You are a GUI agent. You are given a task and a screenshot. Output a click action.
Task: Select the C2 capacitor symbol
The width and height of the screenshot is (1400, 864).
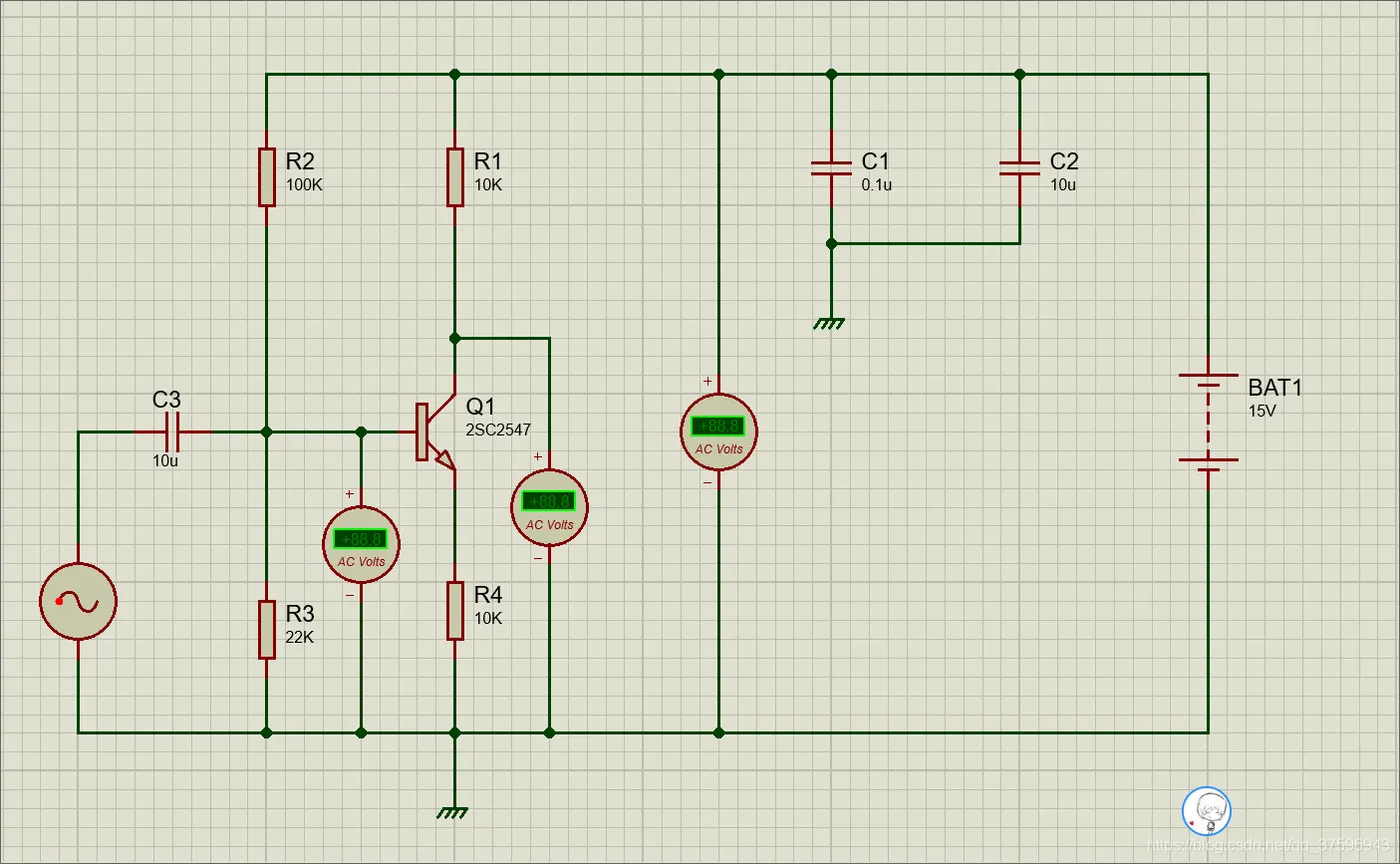click(1019, 168)
